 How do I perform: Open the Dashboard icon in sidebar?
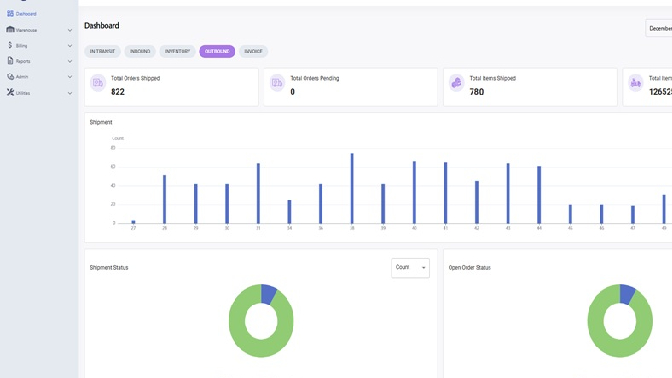tap(10, 14)
